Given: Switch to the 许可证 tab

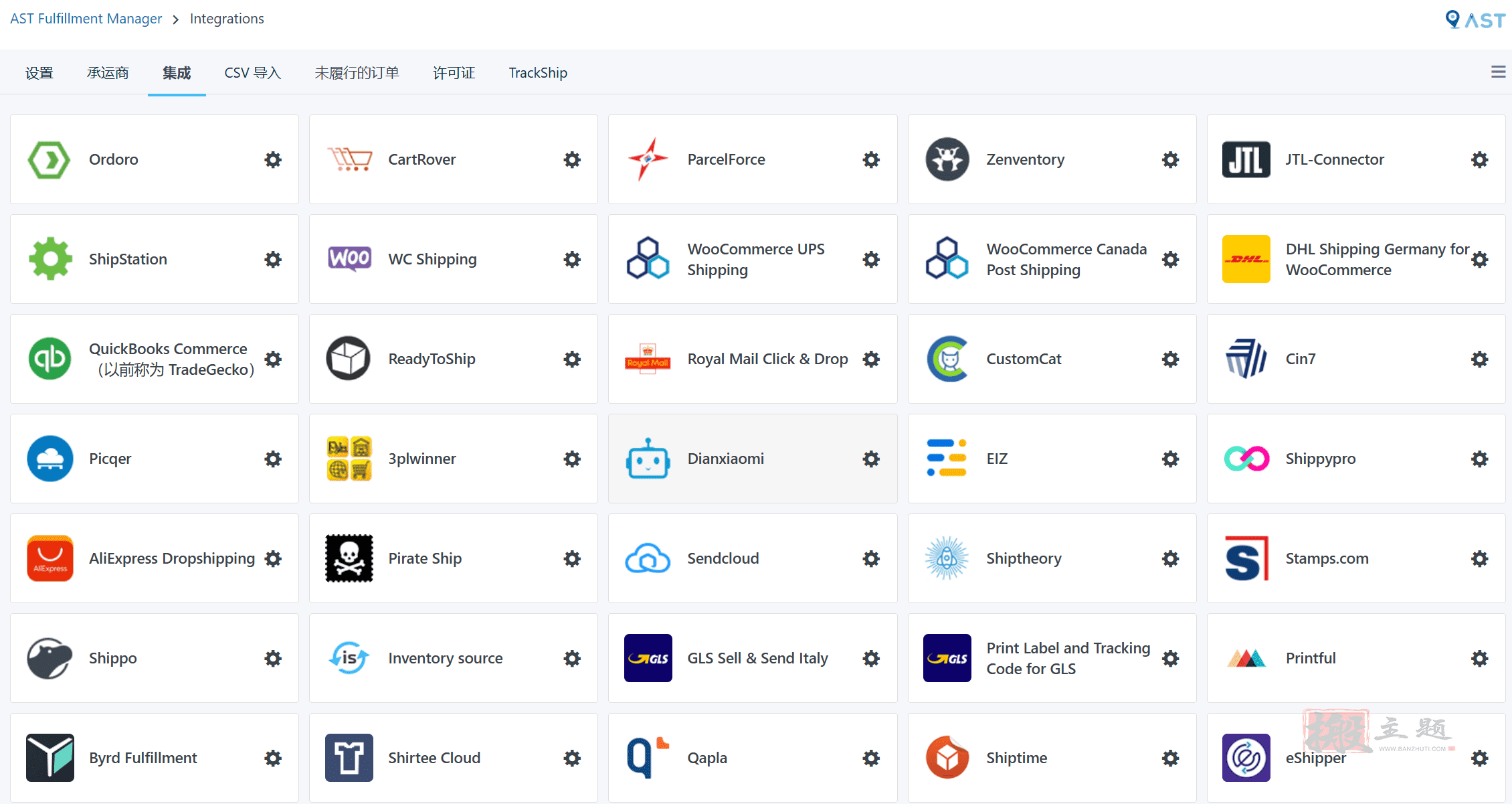Looking at the screenshot, I should click(x=454, y=73).
